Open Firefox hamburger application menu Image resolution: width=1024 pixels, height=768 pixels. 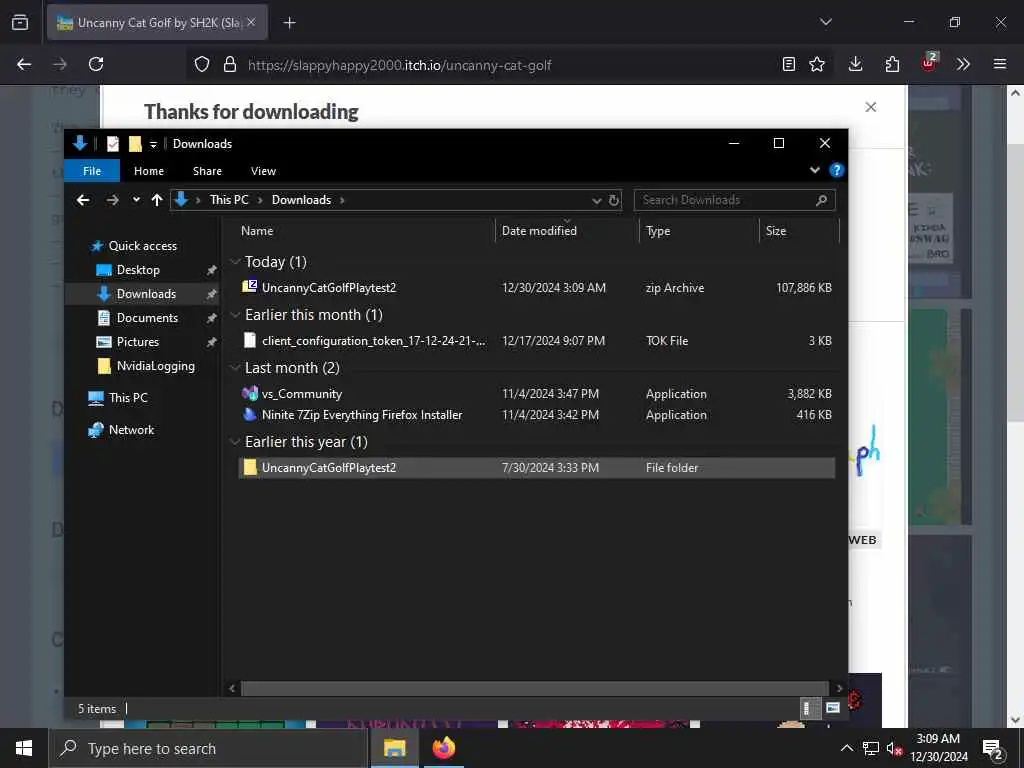click(x=1000, y=64)
